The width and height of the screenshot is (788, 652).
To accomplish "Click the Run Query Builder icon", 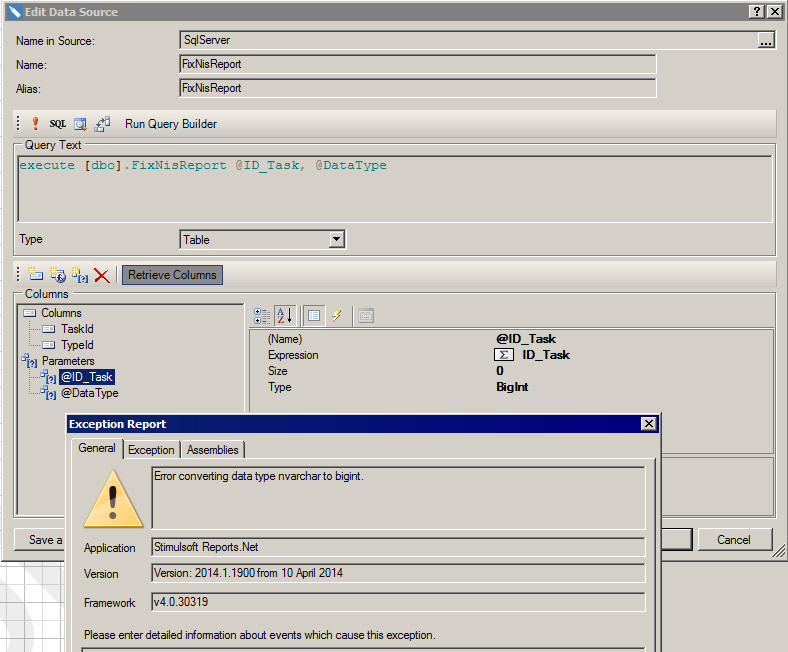I will (x=103, y=124).
